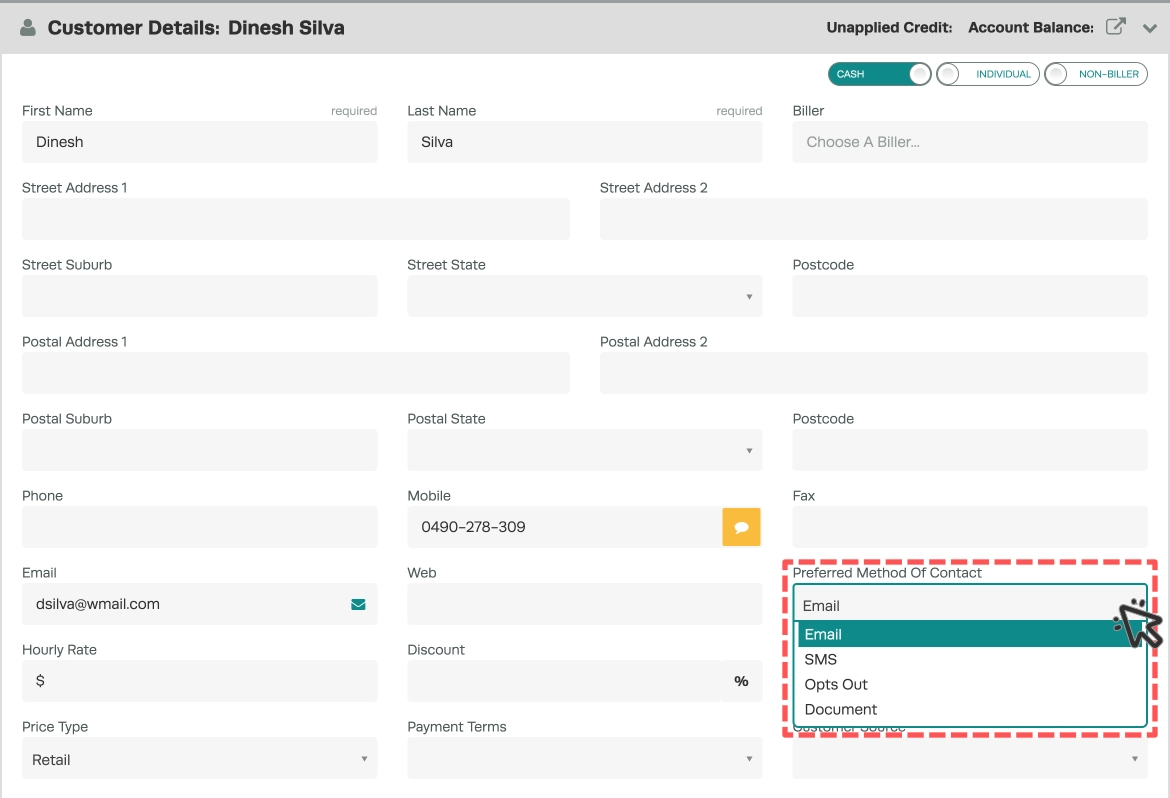Open the Payment Terms dropdown
Viewport: 1170px width, 798px height.
coord(584,758)
